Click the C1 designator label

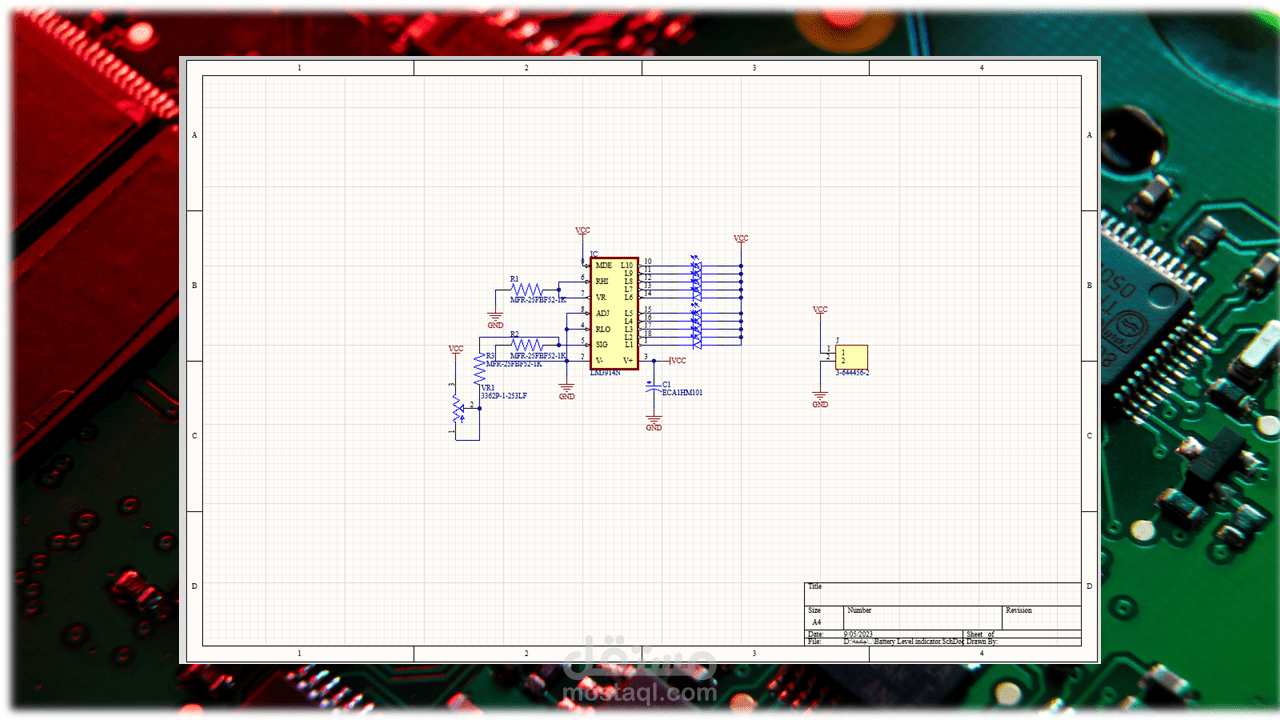667,384
